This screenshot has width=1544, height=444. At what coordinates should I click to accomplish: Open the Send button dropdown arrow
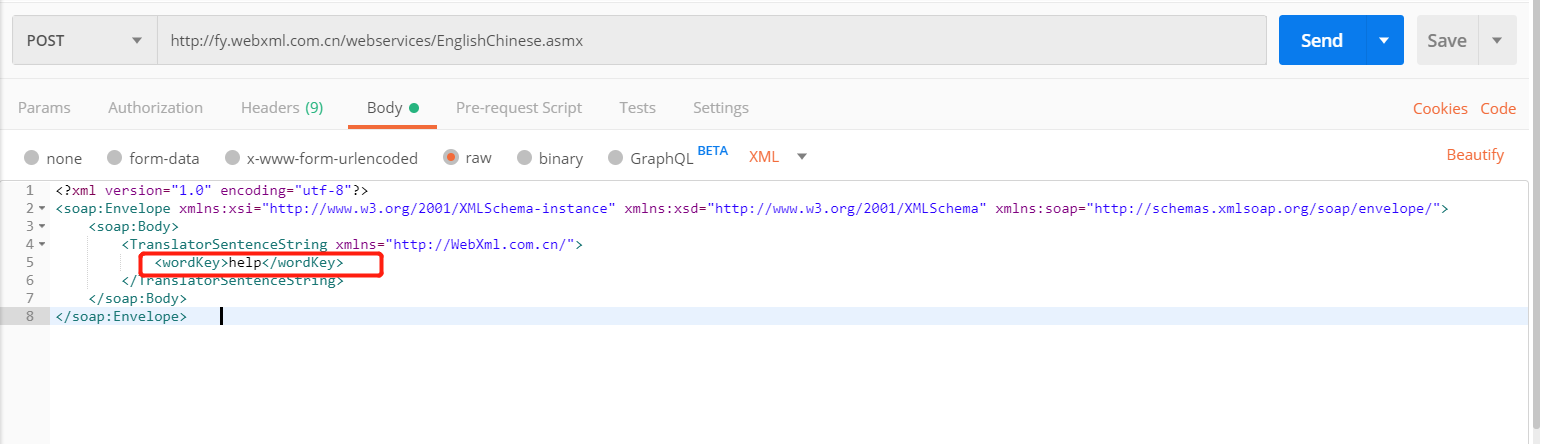coord(1384,40)
